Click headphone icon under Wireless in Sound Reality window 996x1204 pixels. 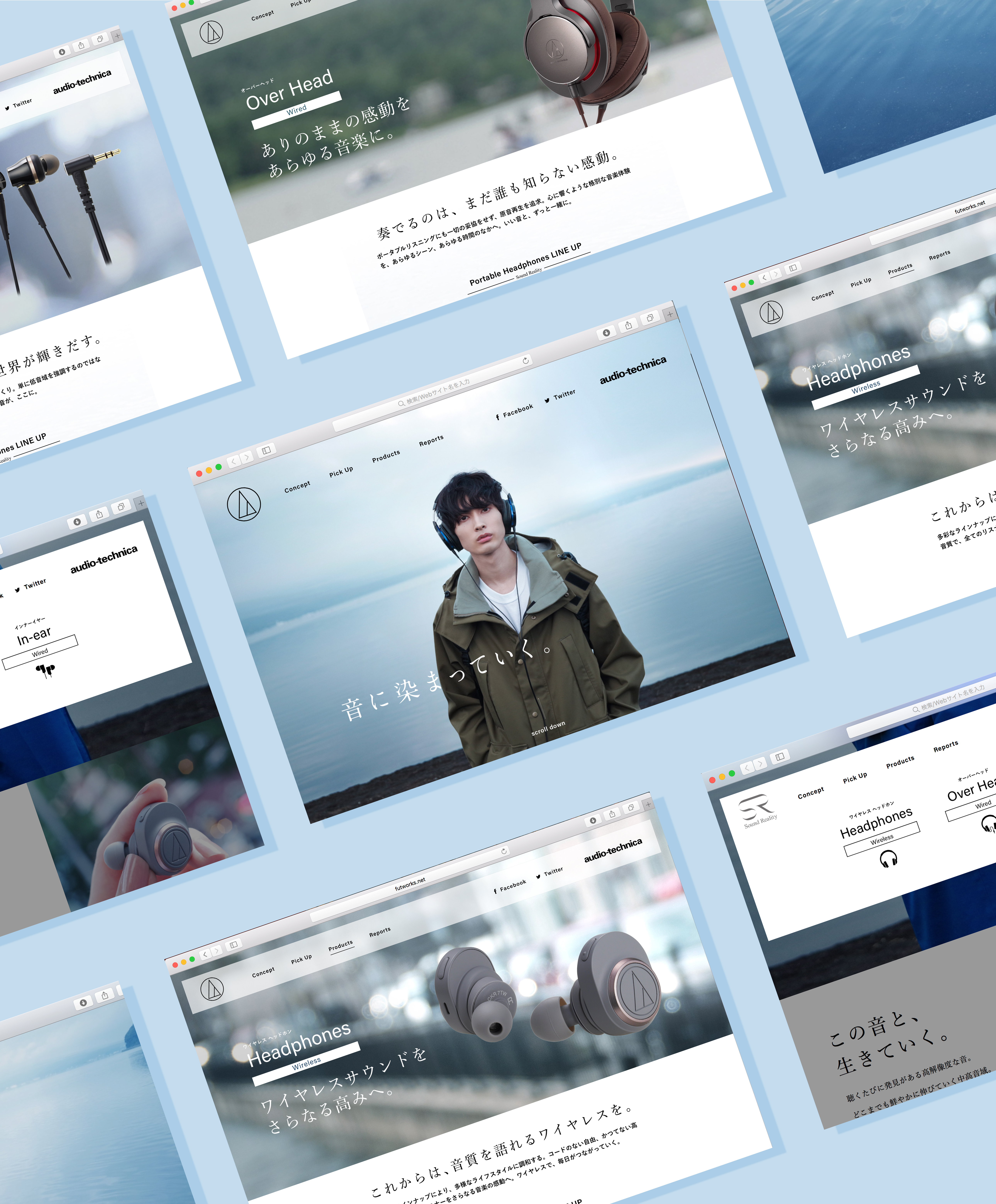[889, 859]
